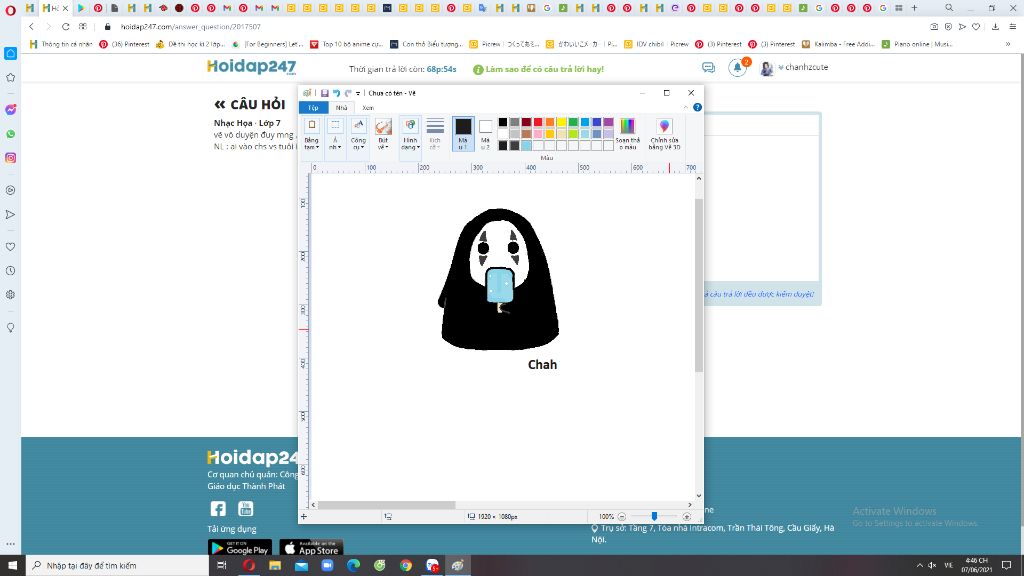Open Microsoft Edge from the taskbar

coord(353,566)
